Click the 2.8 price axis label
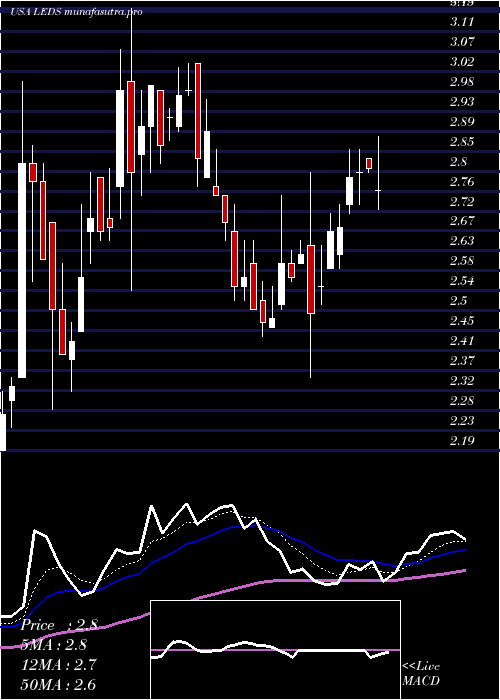Screen dimensions: 500x700 pyautogui.click(x=458, y=162)
